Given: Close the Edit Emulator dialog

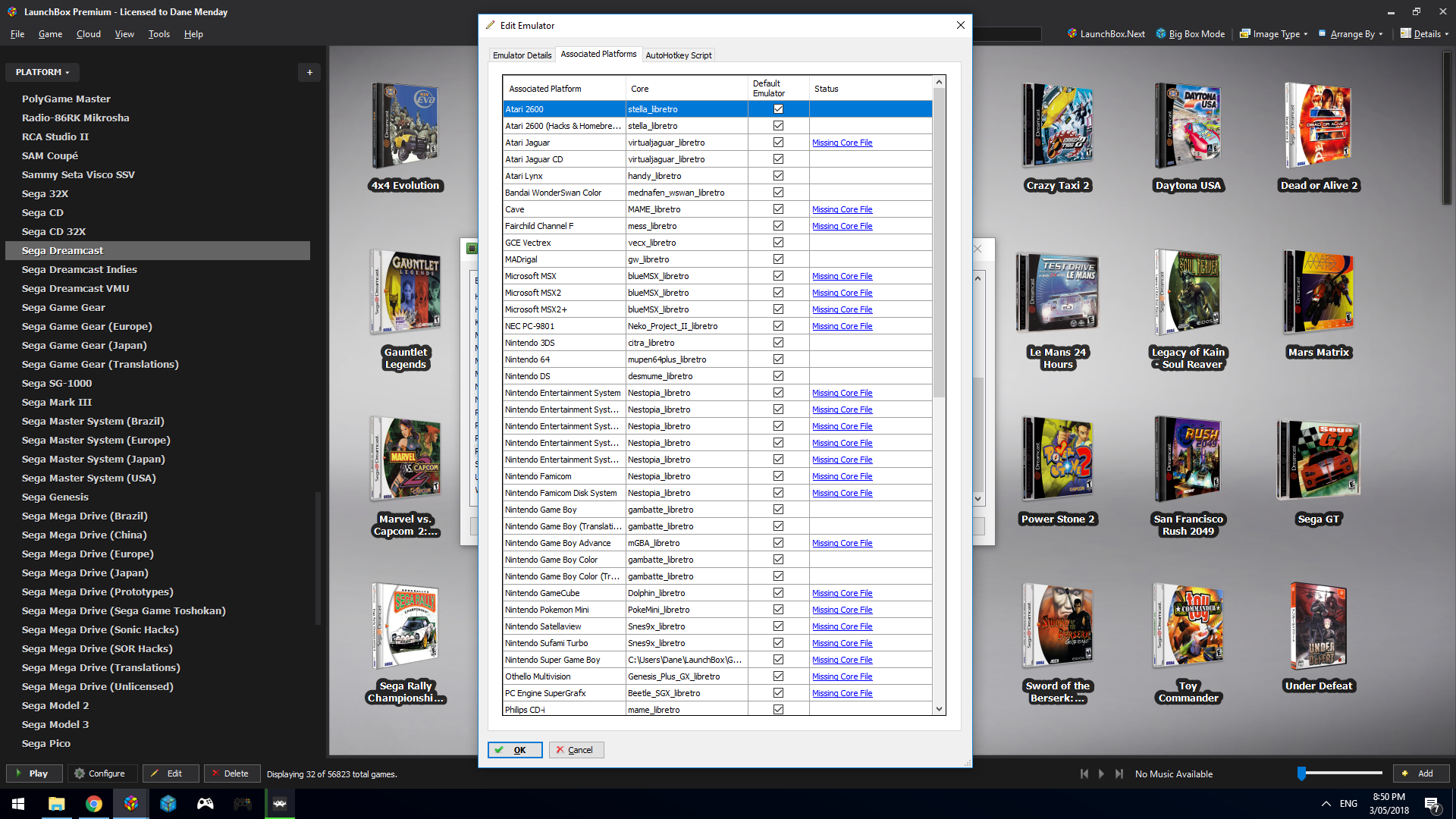Looking at the screenshot, I should click(x=960, y=25).
